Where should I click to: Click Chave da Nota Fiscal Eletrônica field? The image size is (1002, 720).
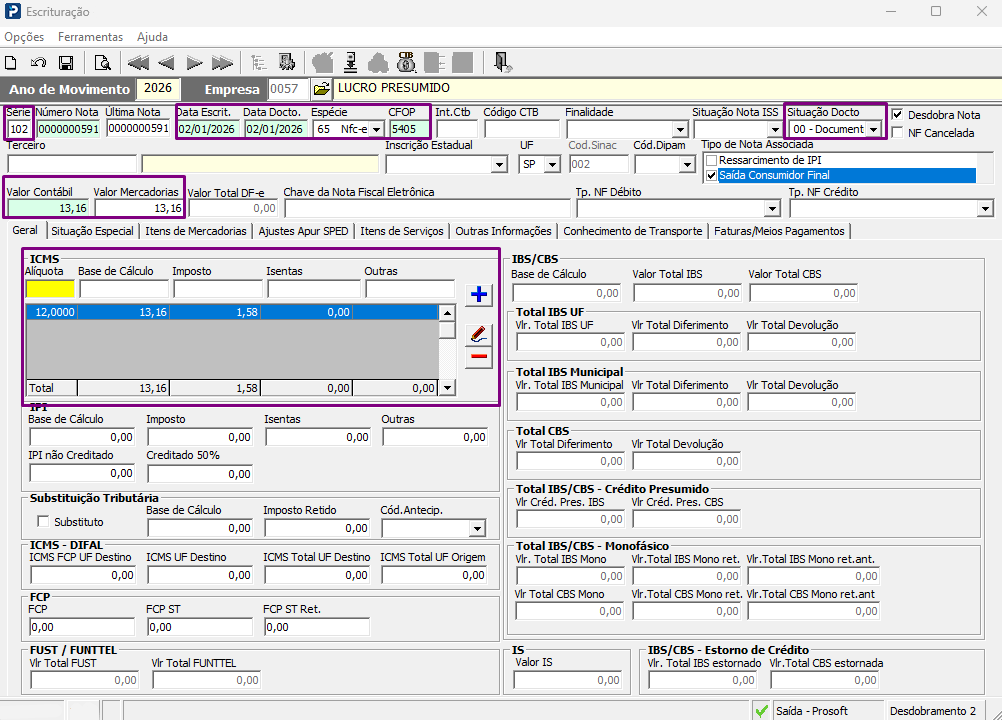(x=427, y=208)
